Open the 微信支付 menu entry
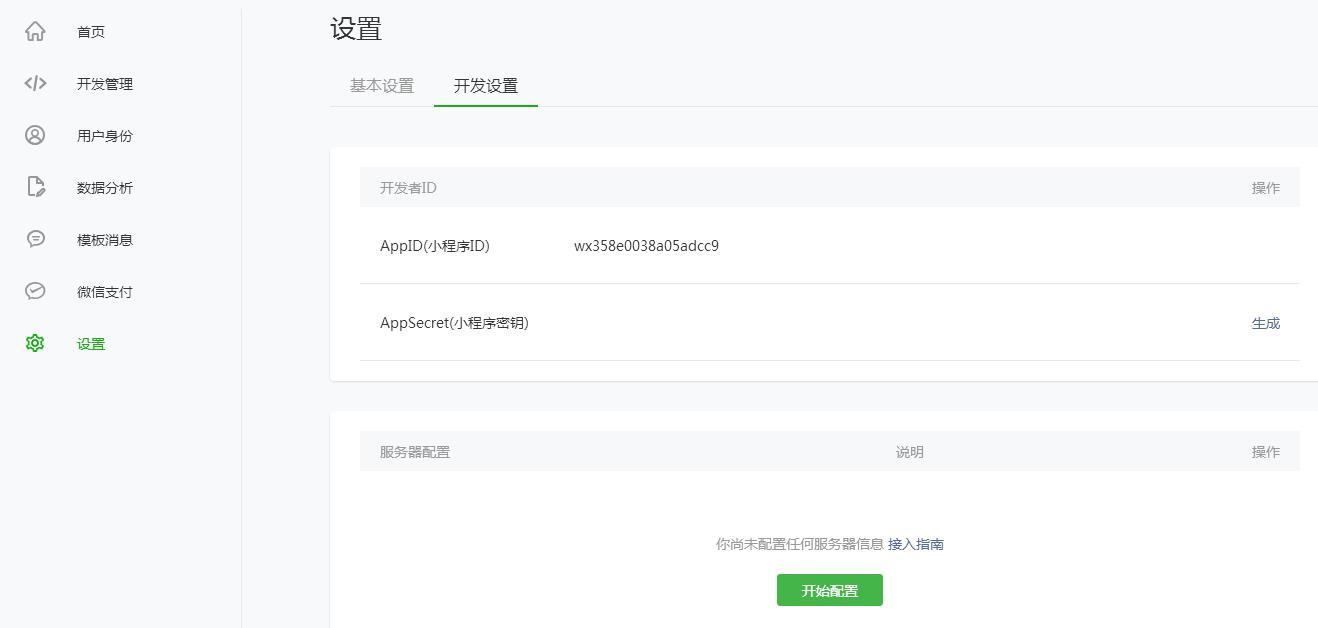The width and height of the screenshot is (1318, 628). [105, 292]
